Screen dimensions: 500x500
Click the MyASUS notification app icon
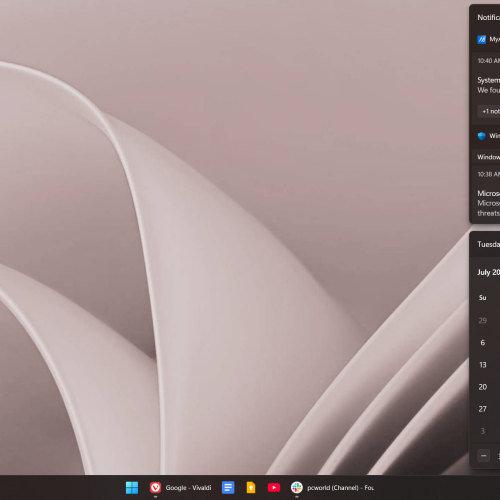coord(482,39)
